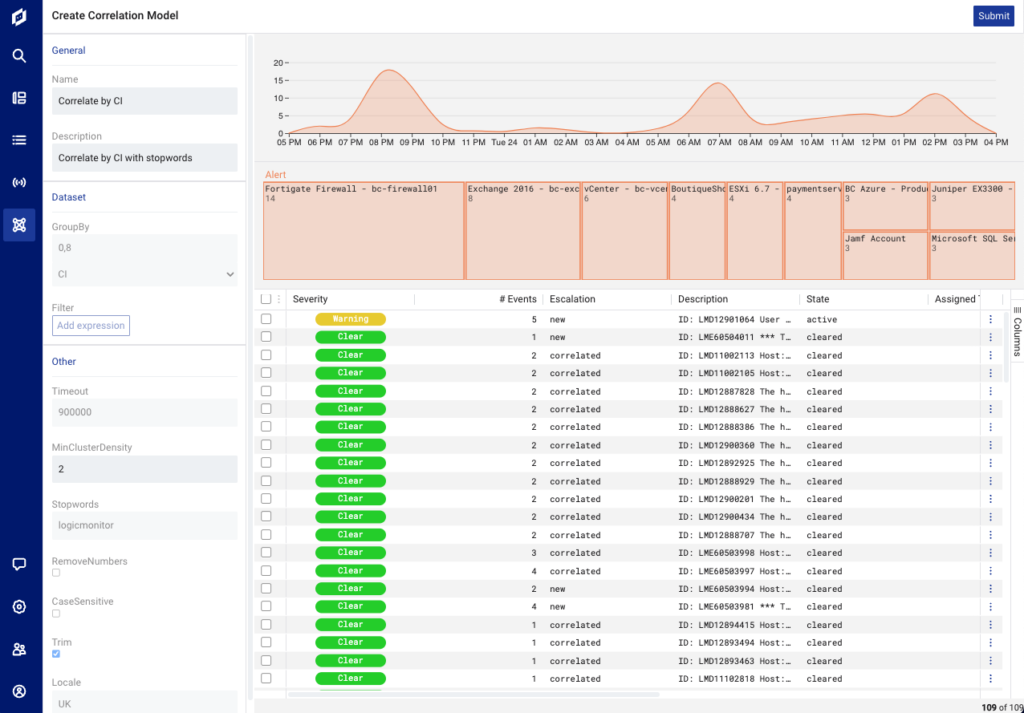Enable the RemoveNumbers checkbox
The height and width of the screenshot is (713, 1024).
click(x=56, y=573)
